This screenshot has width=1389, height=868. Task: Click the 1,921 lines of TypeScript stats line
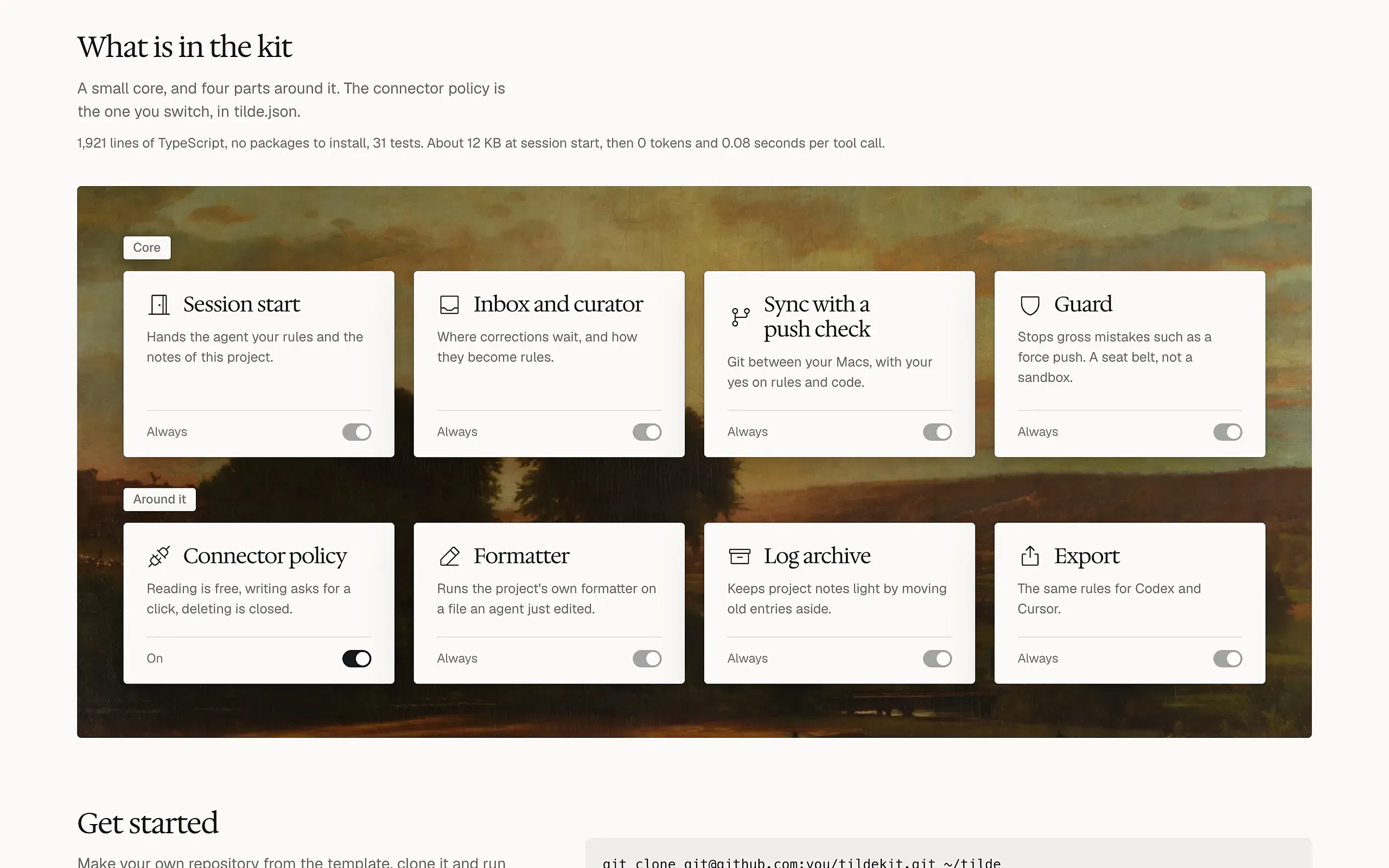(481, 143)
